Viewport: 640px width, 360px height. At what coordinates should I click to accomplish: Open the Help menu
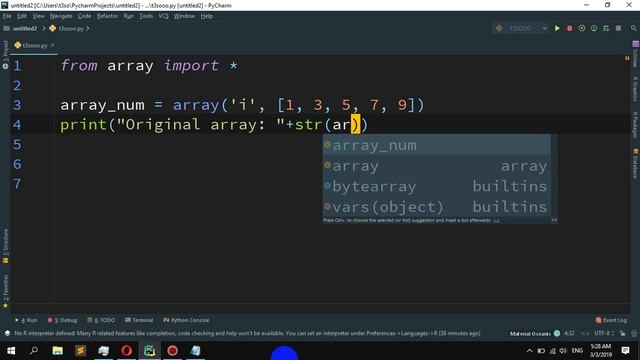point(207,16)
